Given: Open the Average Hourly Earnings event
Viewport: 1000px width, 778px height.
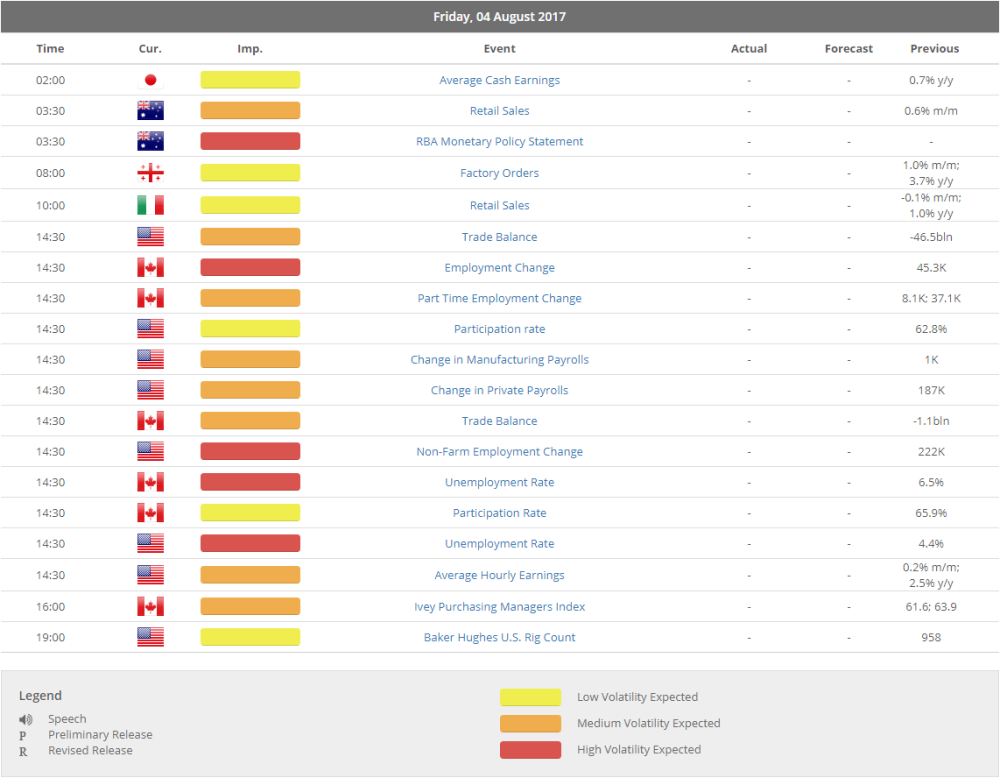Looking at the screenshot, I should point(499,574).
